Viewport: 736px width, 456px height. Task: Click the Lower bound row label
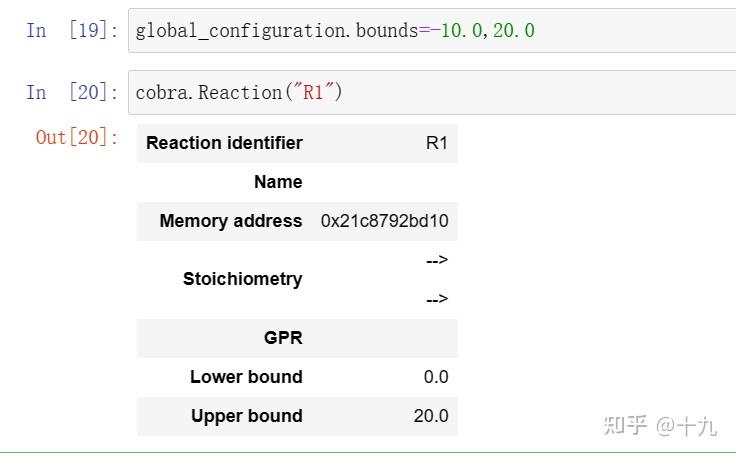246,377
